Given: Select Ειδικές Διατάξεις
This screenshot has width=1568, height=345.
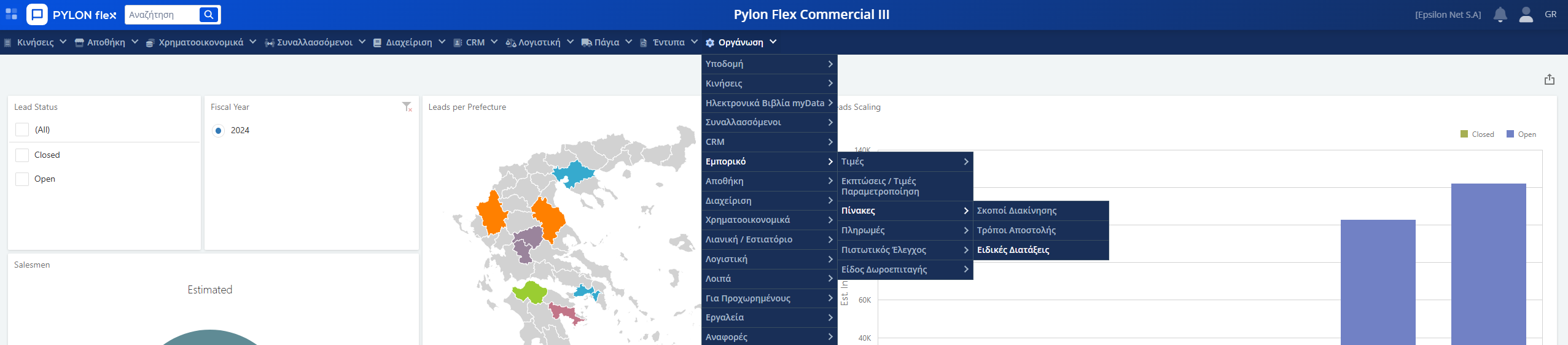Looking at the screenshot, I should (x=1041, y=250).
